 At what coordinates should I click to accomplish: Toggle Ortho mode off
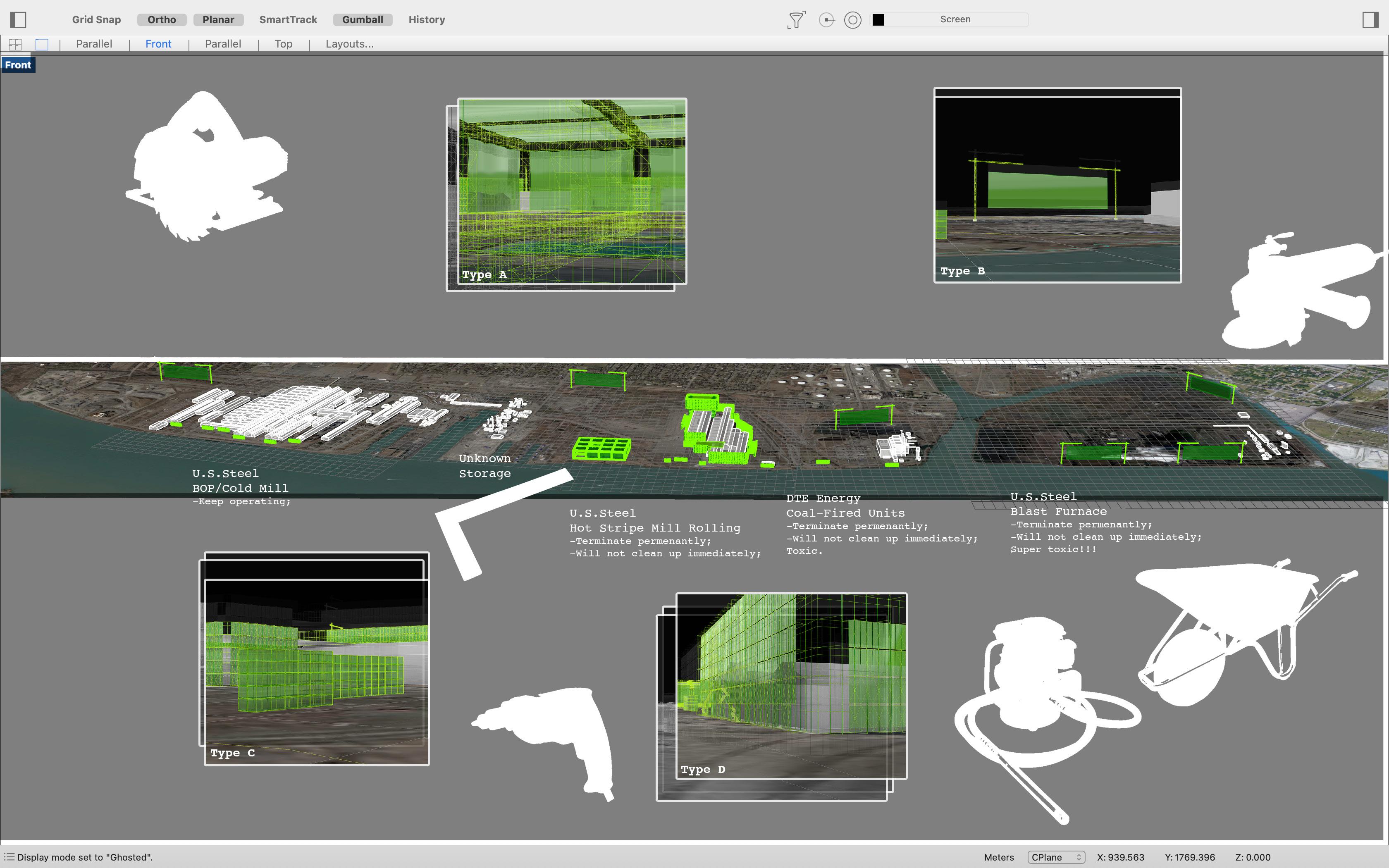(161, 19)
